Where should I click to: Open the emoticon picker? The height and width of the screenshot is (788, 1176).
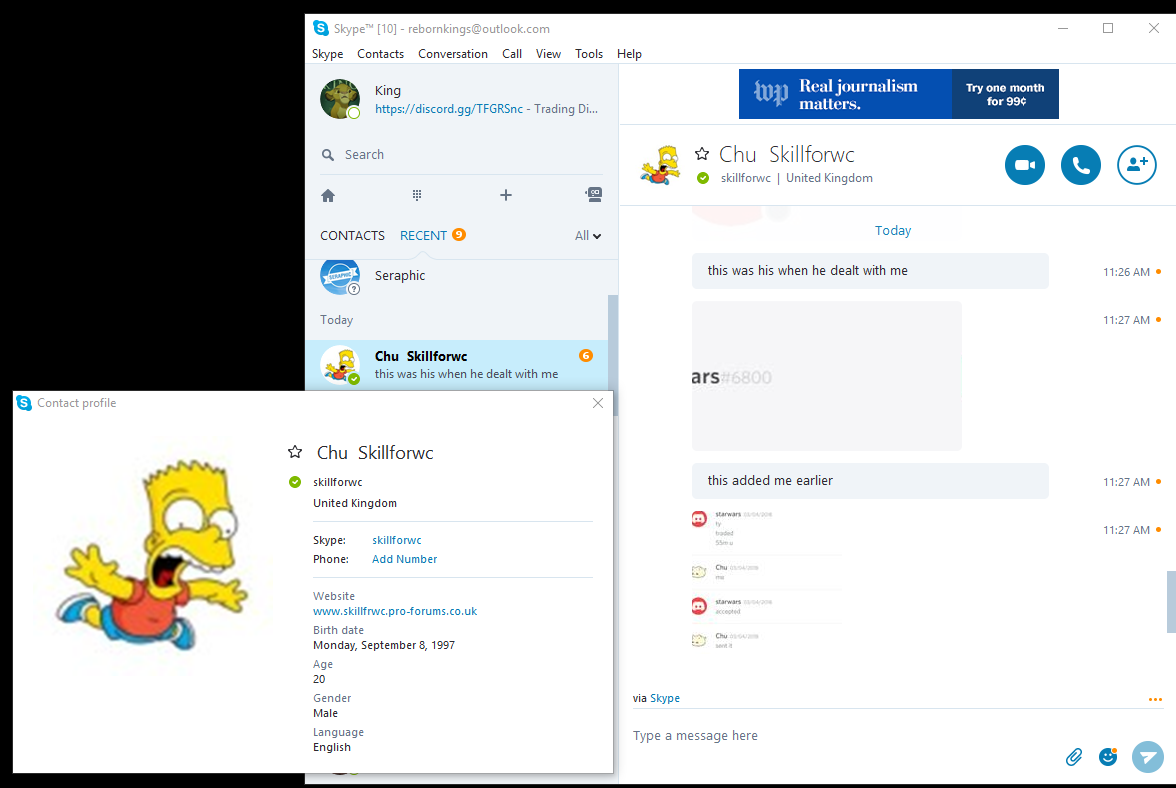click(1108, 757)
